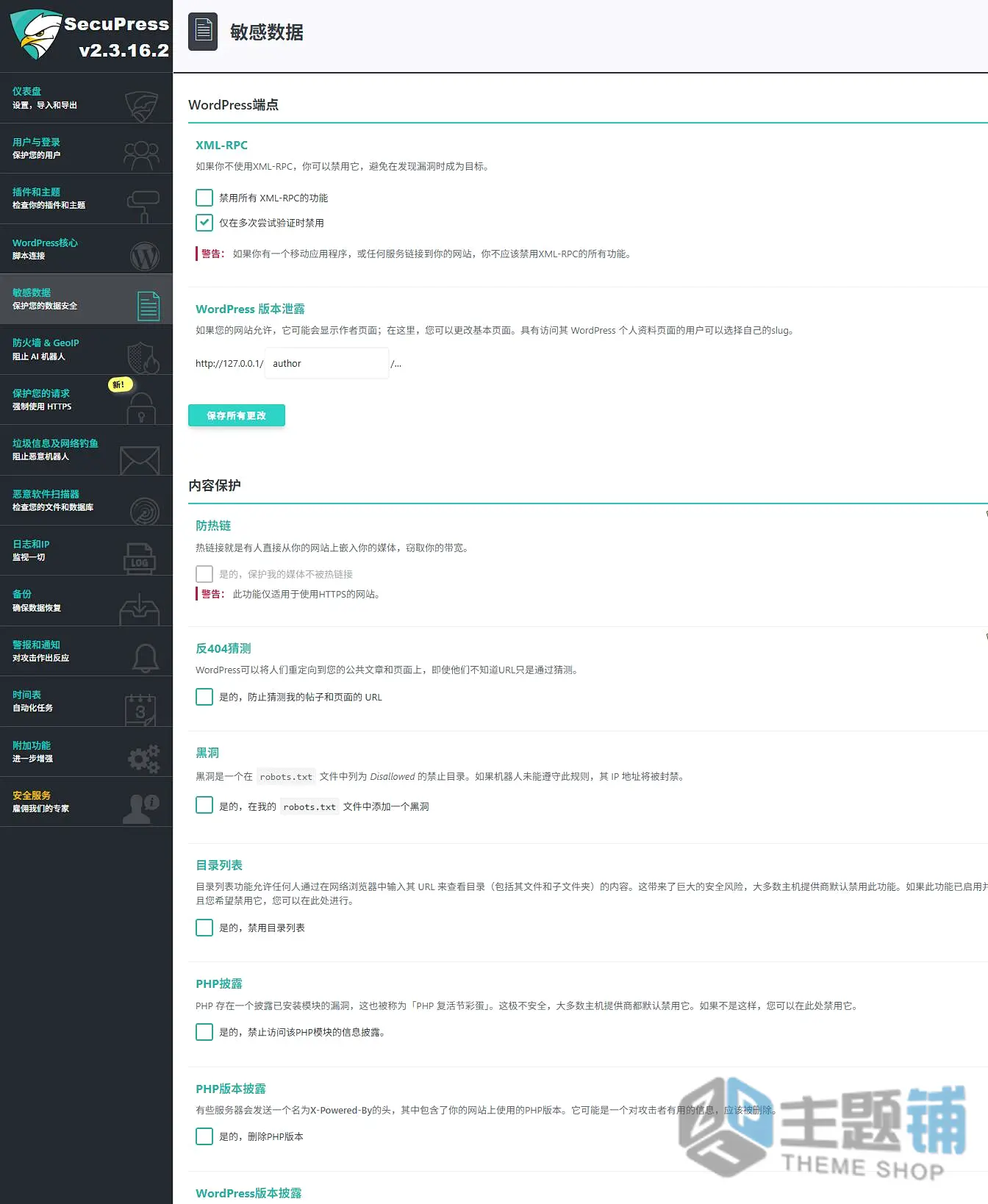988x1204 pixels.
Task: Click the firewall shield flame icon
Action: [x=143, y=357]
